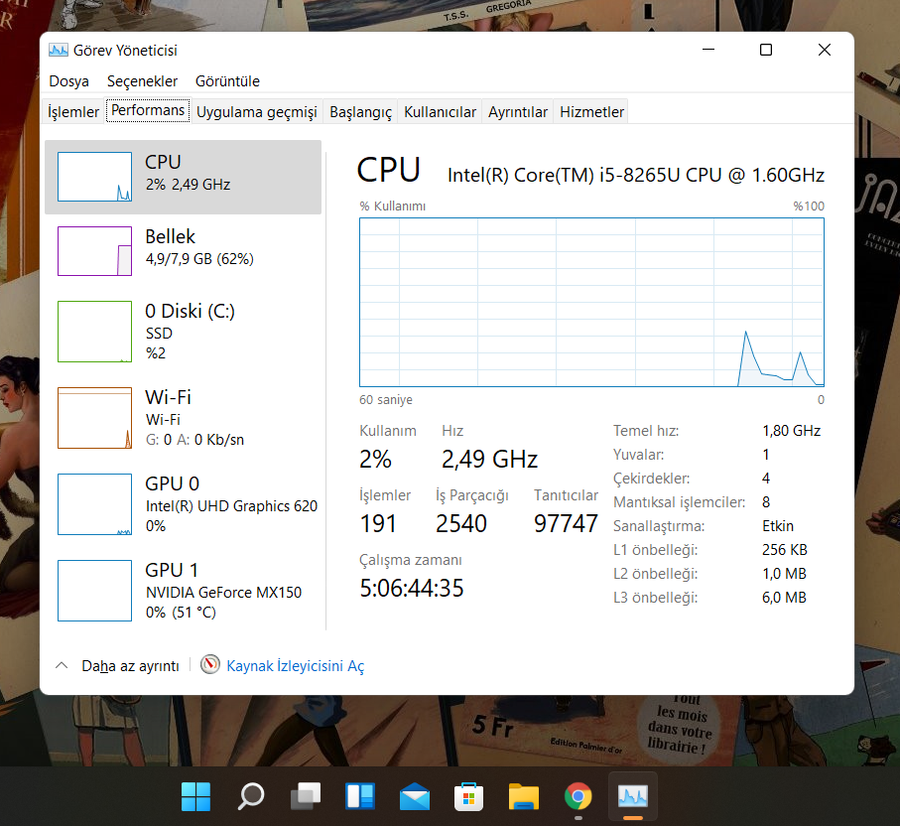Launch Google Chrome from the taskbar
900x826 pixels.
pyautogui.click(x=578, y=796)
